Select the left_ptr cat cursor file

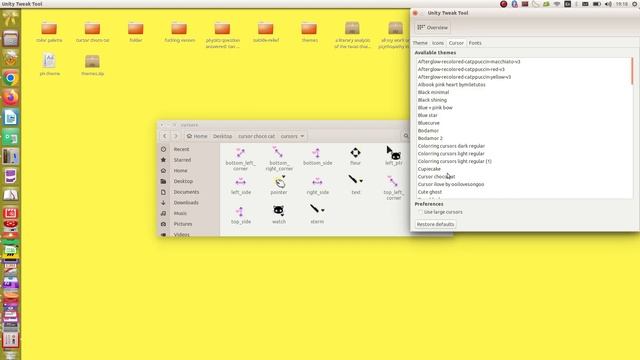393,156
